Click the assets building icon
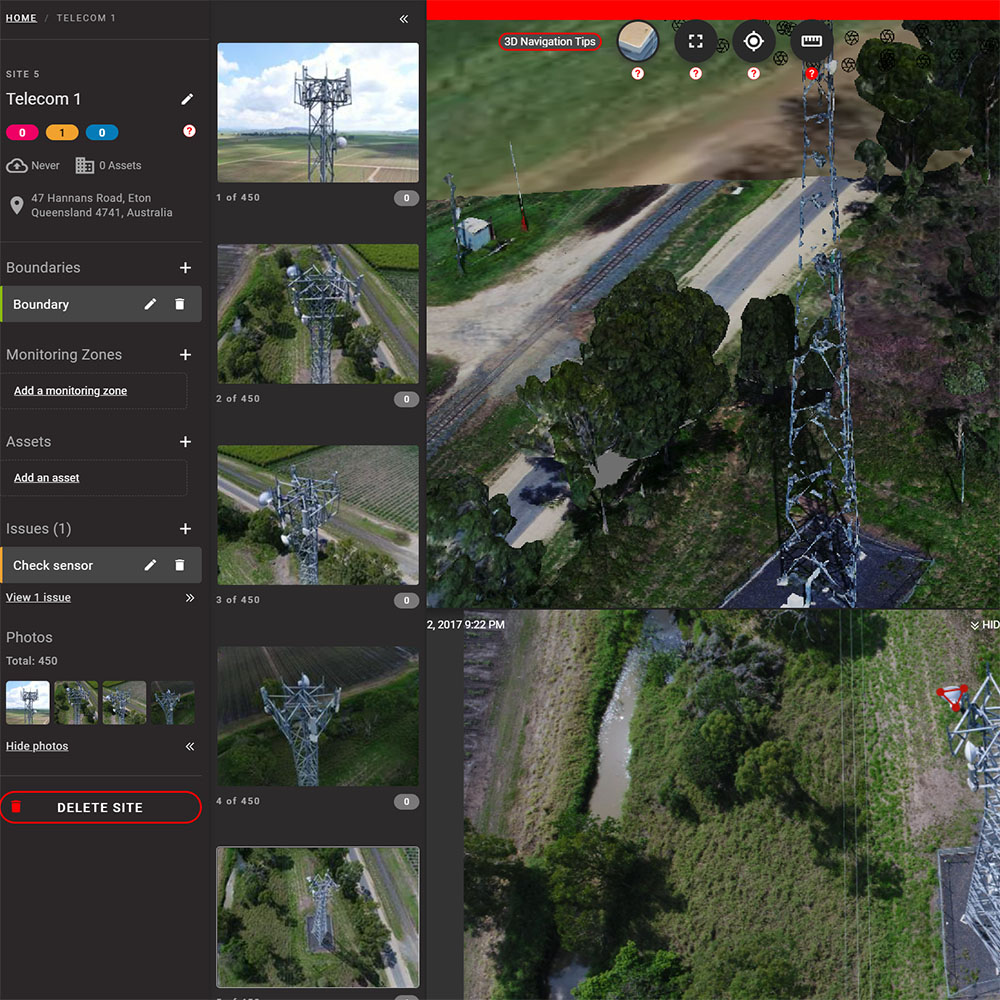 click(85, 166)
